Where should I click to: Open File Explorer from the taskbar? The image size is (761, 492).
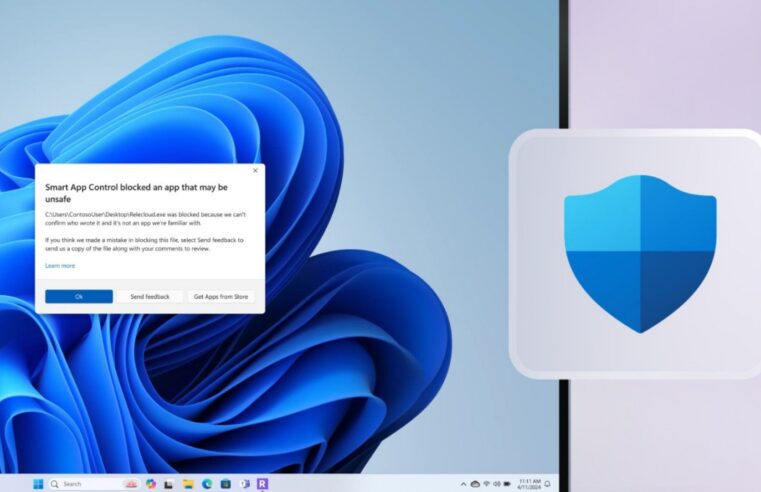[x=188, y=484]
